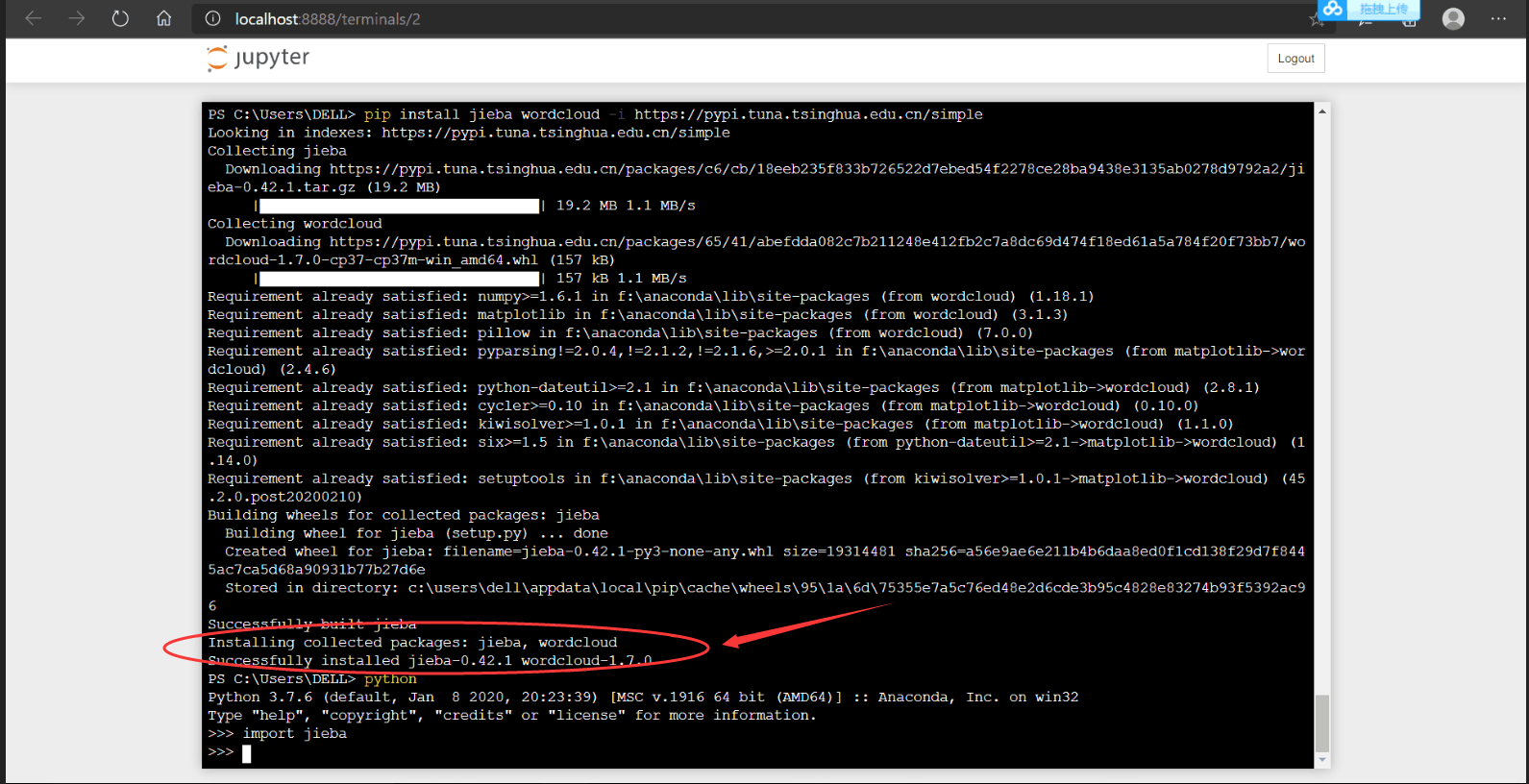Screen dimensions: 1529x784
Task: Click the terminal cursor after the >>> prompt
Action: click(247, 753)
